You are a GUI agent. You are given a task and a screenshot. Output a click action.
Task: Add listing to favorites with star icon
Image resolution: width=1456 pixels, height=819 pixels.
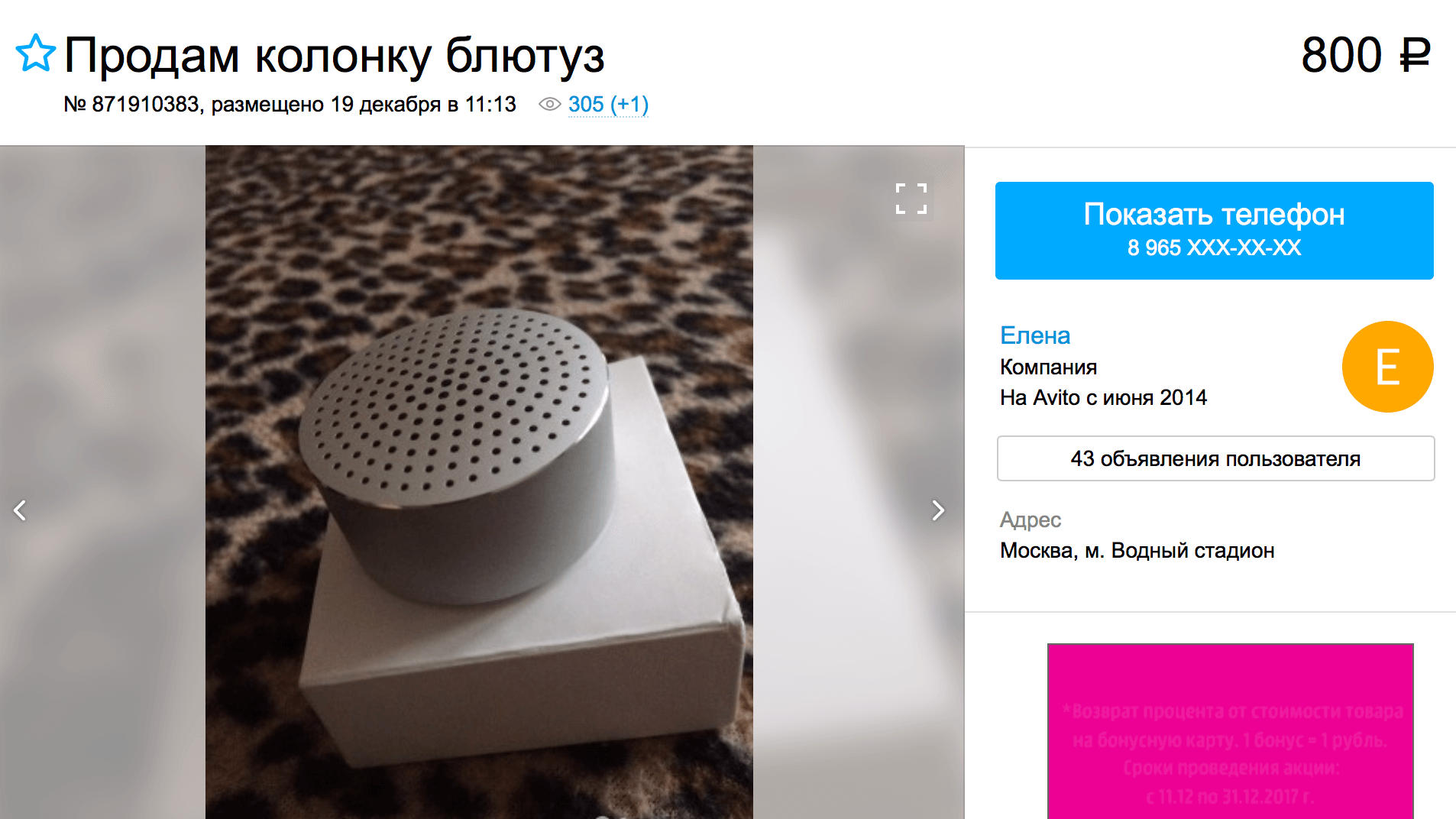coord(36,53)
